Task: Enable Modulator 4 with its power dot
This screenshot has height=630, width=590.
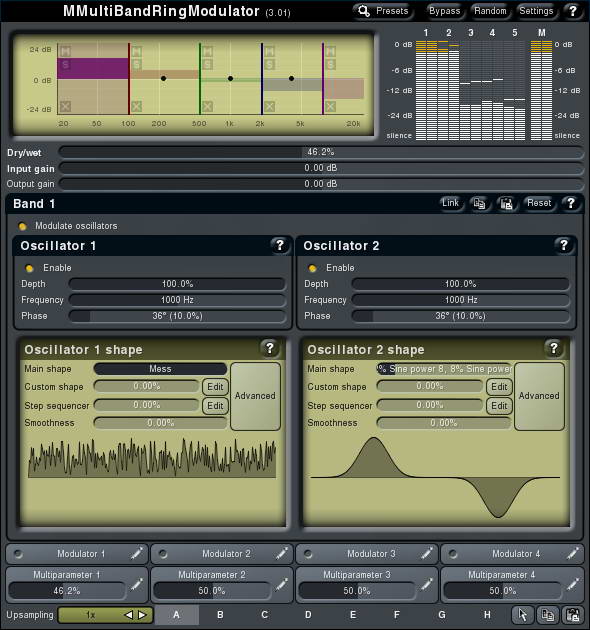Action: click(x=453, y=554)
